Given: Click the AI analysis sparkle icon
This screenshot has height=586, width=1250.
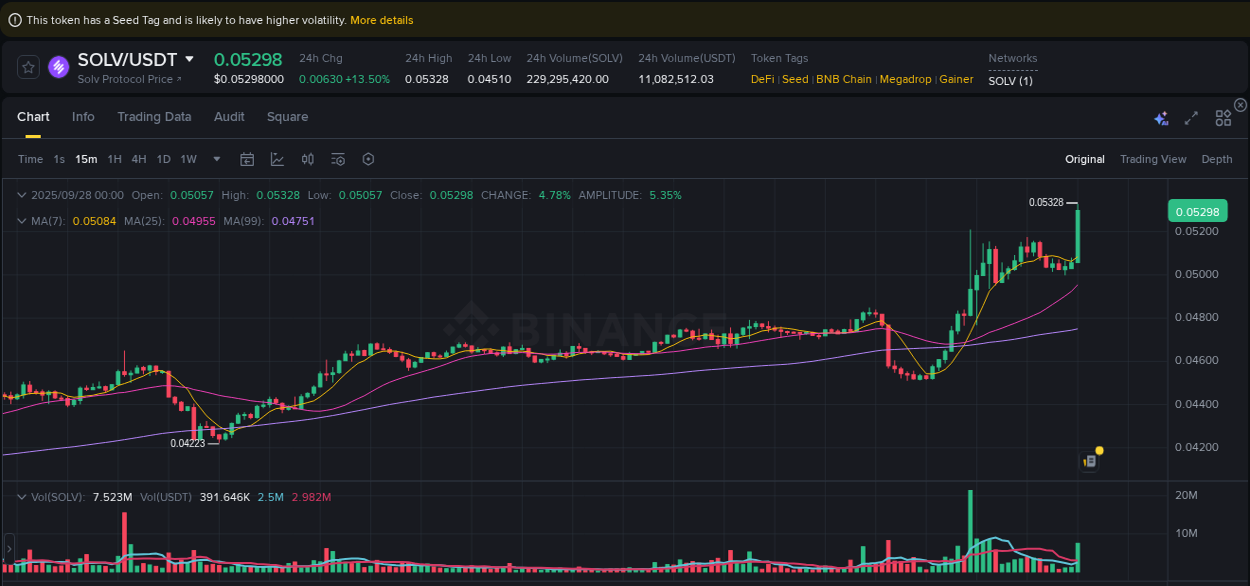Looking at the screenshot, I should (x=1161, y=117).
